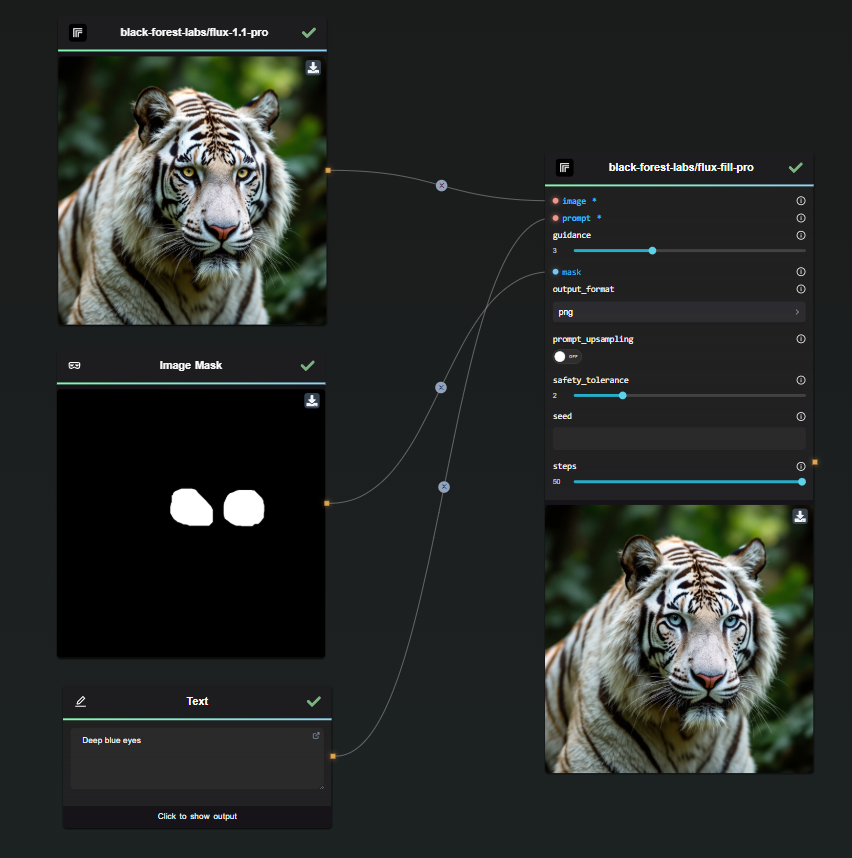Adjust the steps slider handle
Image resolution: width=852 pixels, height=858 pixels.
[802, 482]
